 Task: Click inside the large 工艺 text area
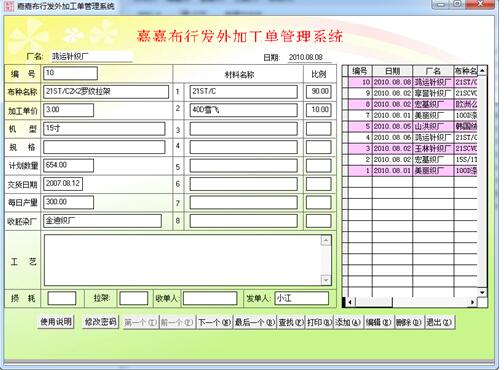[x=183, y=260]
